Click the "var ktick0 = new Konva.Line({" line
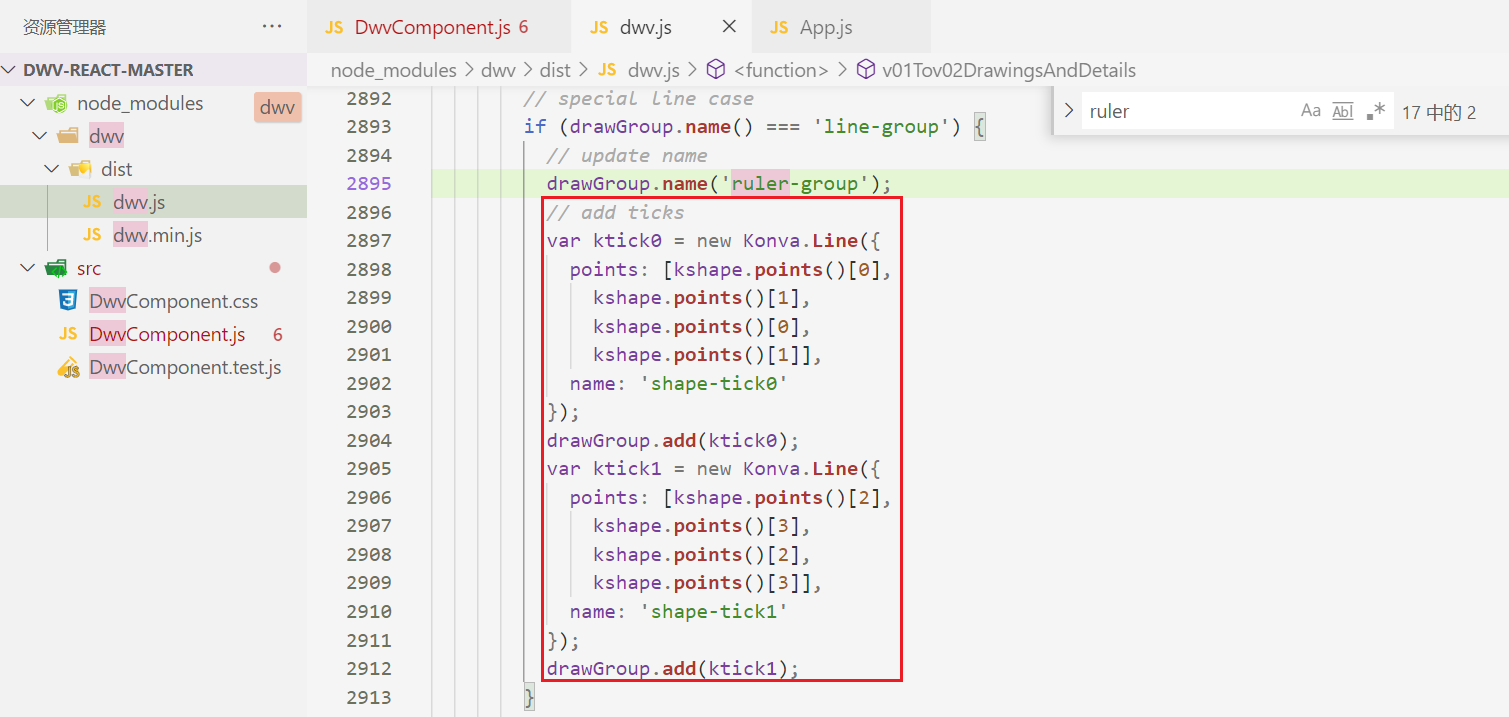Viewport: 1509px width, 717px height. tap(713, 241)
